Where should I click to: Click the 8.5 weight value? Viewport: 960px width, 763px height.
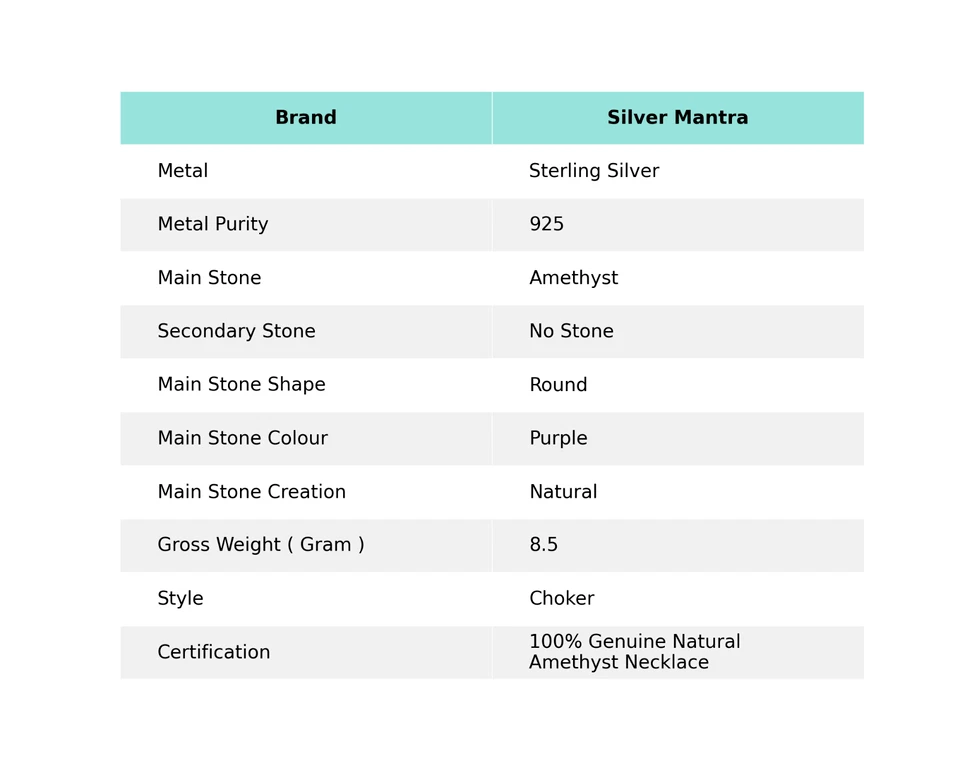coord(544,545)
